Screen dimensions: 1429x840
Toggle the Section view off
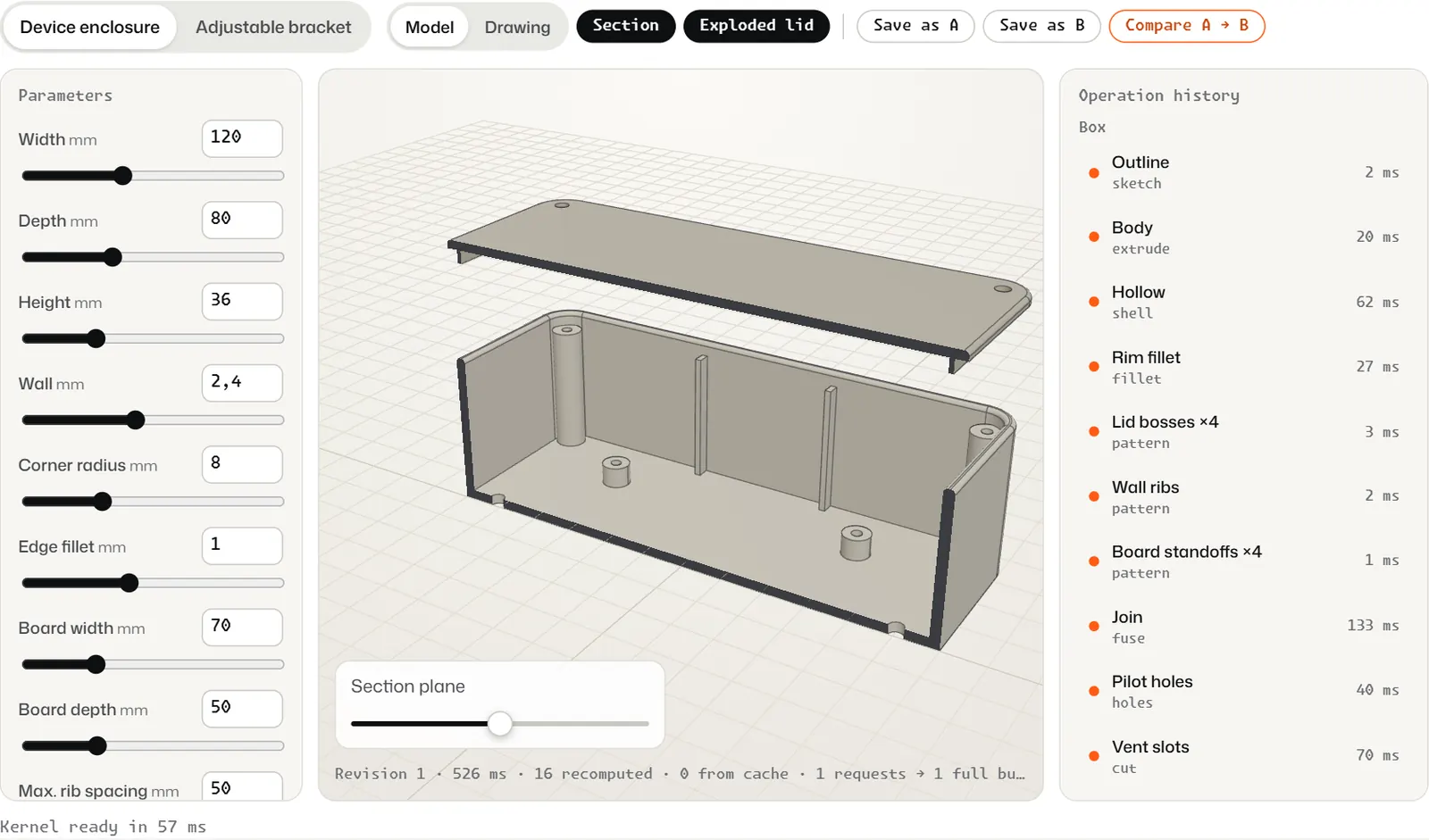[626, 26]
